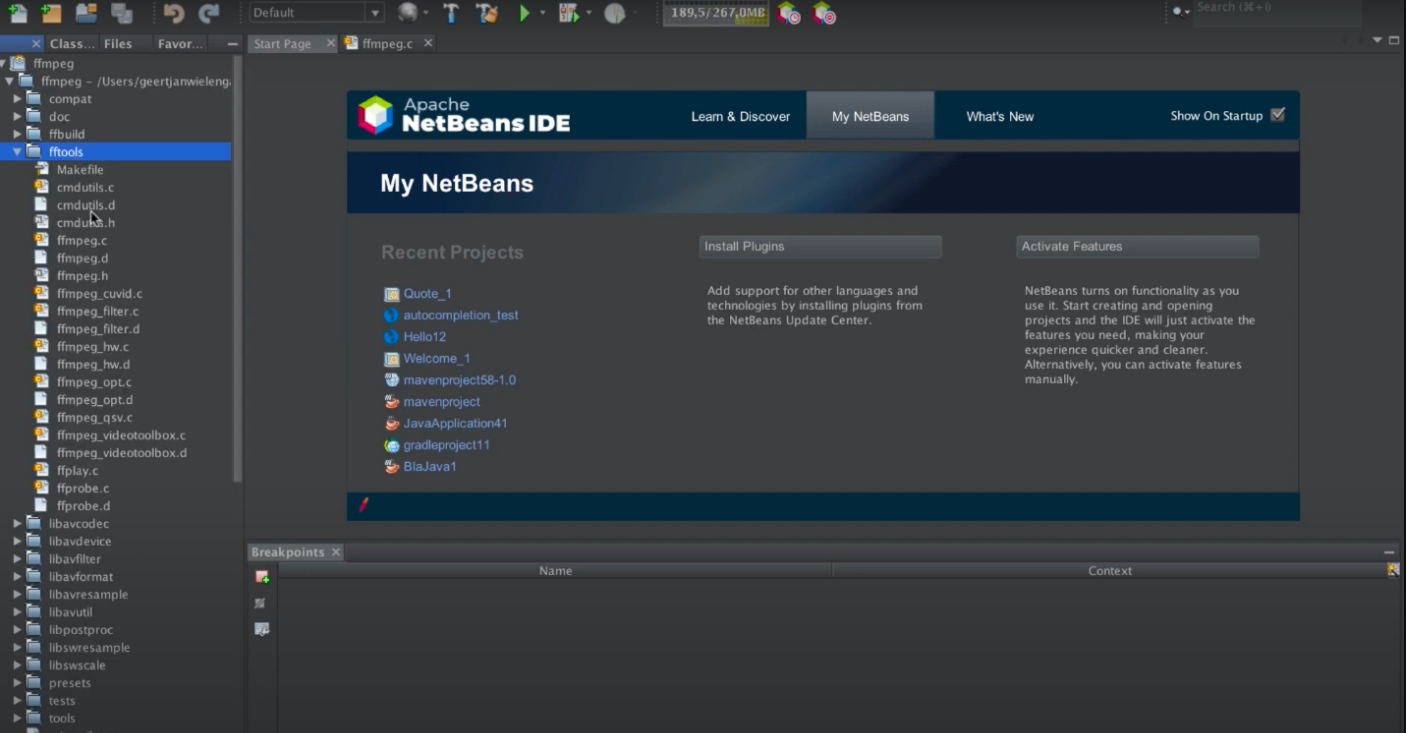The image size is (1406, 733).
Task: Open Debug Project dropdown arrow
Action: click(x=588, y=13)
